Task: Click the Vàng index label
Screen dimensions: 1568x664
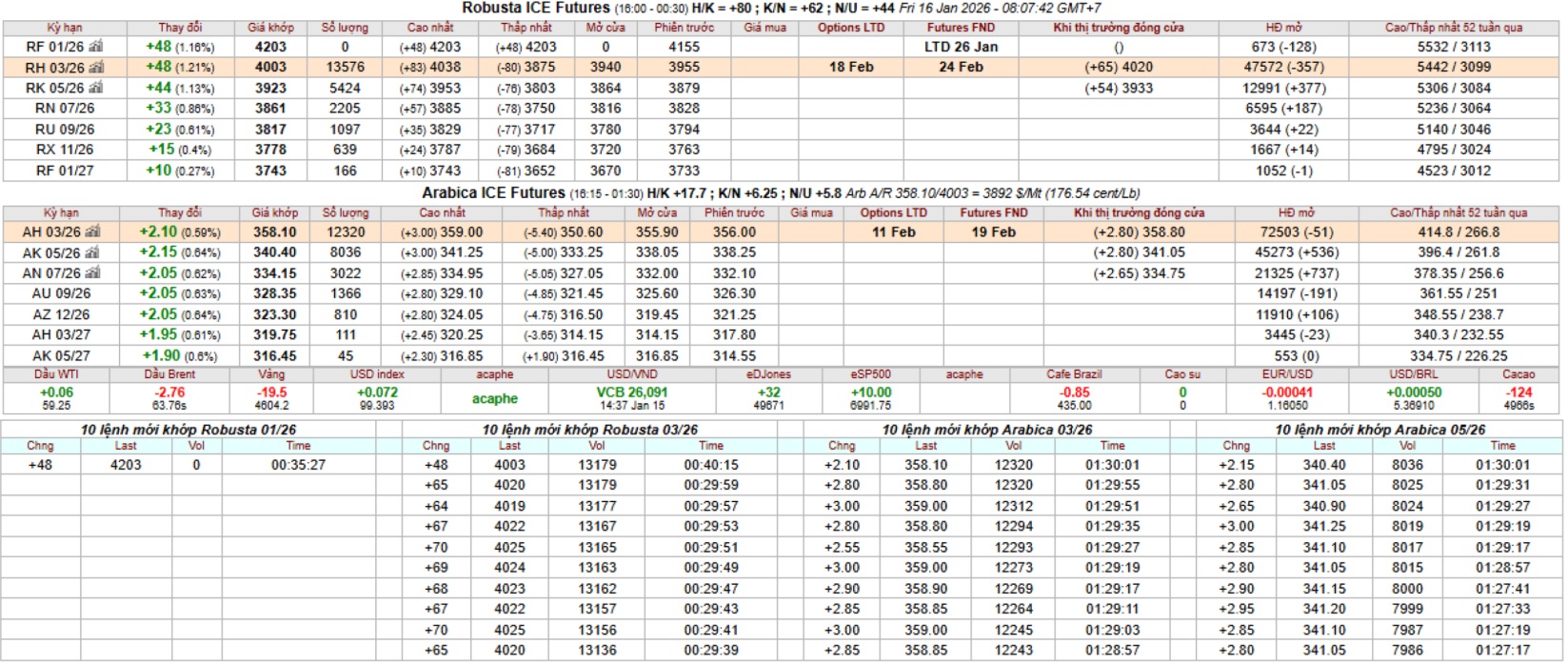Action: (271, 374)
